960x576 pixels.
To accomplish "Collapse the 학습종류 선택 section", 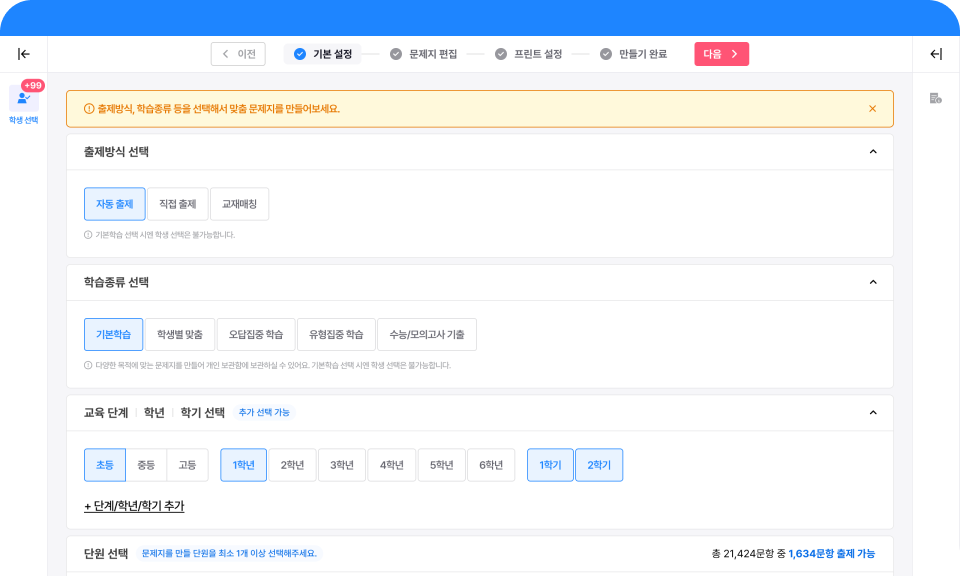I will tap(872, 283).
